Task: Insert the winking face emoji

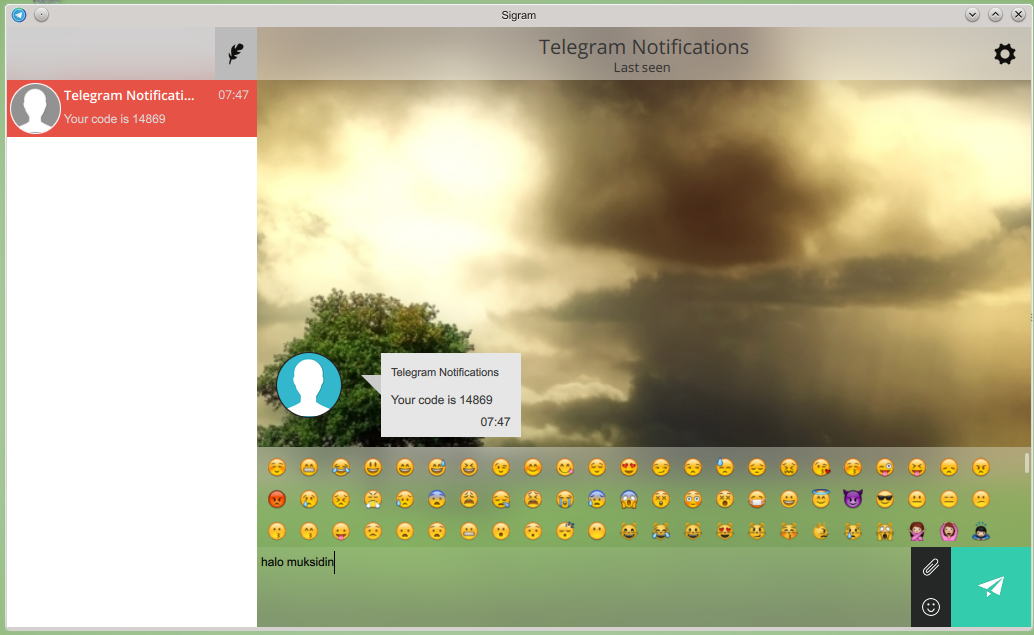Action: pyautogui.click(x=501, y=468)
